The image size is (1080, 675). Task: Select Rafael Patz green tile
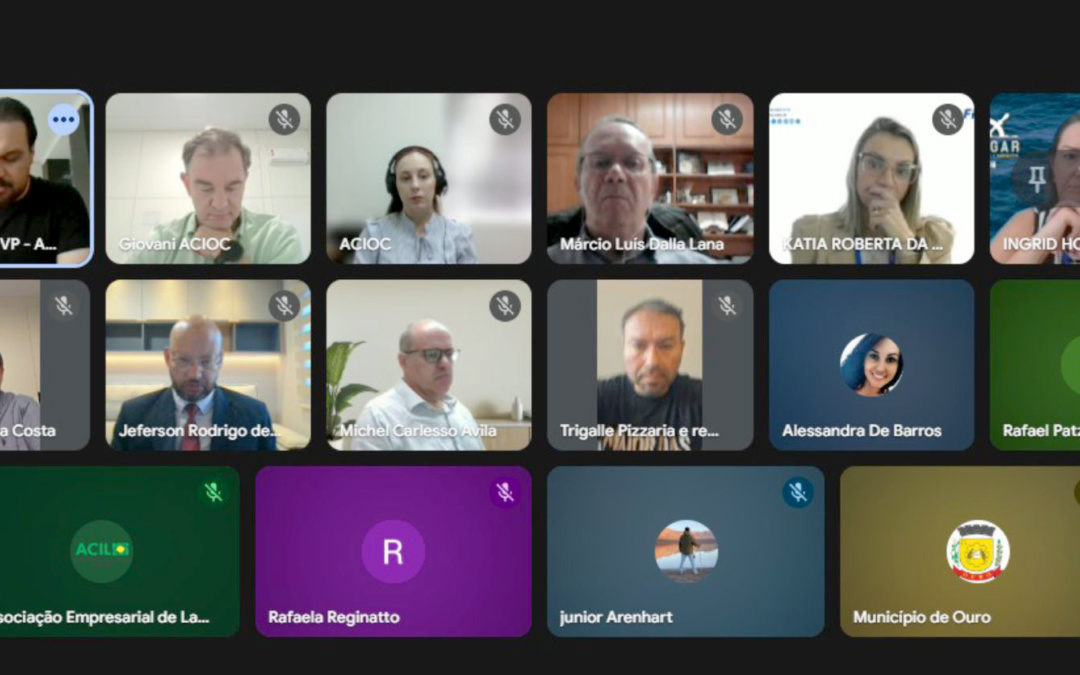click(1035, 365)
